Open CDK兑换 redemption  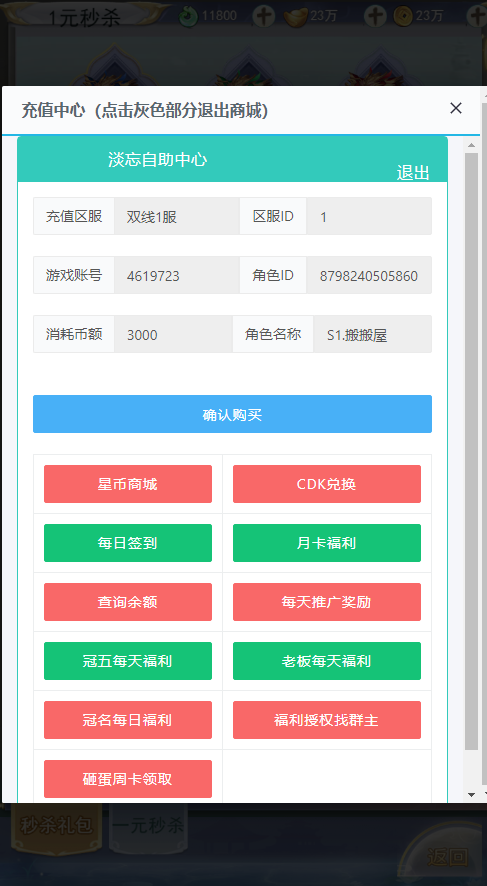(327, 484)
